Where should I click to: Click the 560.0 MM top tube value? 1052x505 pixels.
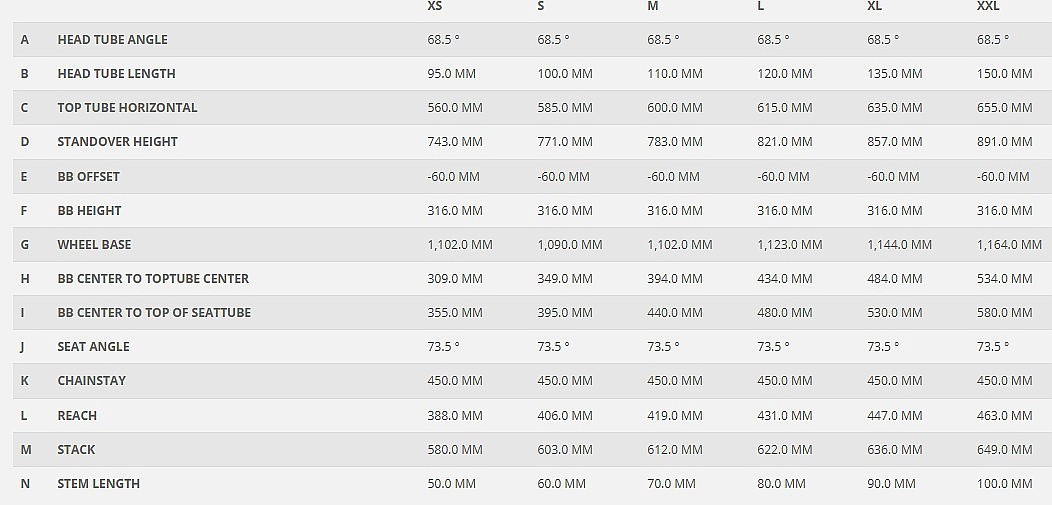[455, 108]
